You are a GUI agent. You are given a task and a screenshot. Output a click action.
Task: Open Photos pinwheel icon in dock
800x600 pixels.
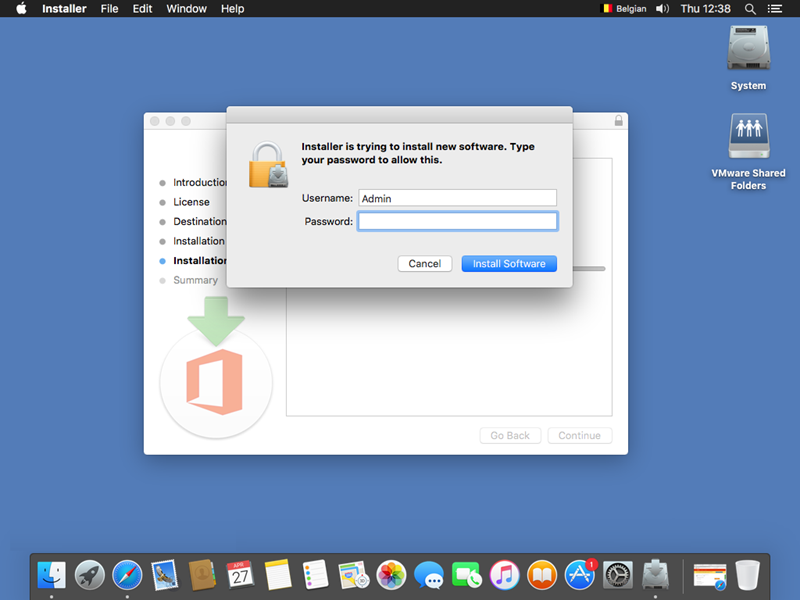point(391,575)
